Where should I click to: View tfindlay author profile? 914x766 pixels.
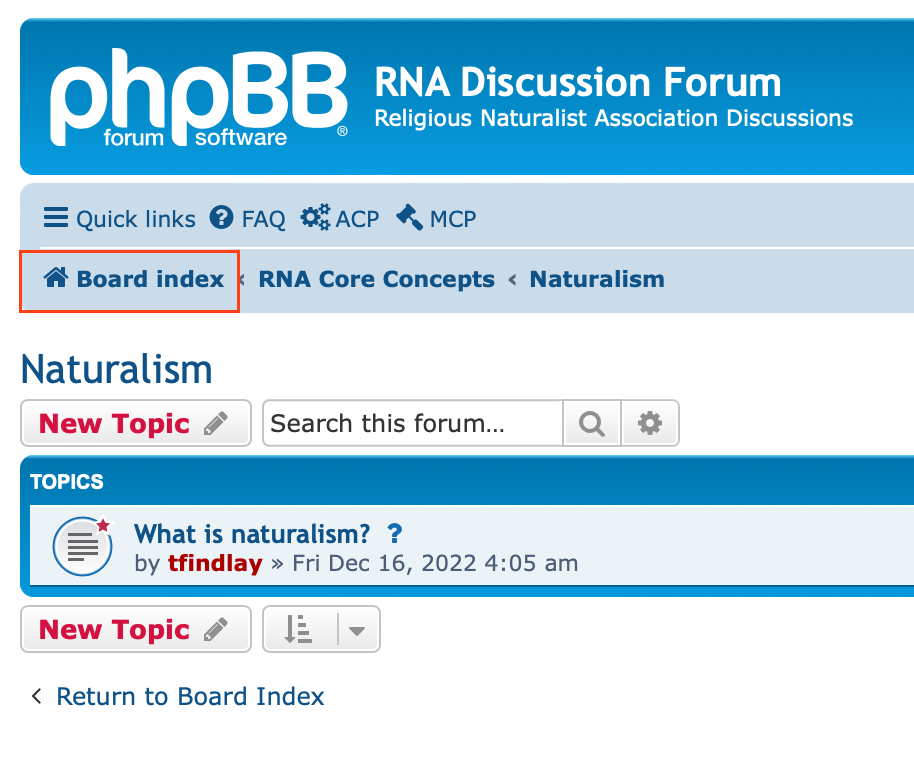tap(215, 563)
